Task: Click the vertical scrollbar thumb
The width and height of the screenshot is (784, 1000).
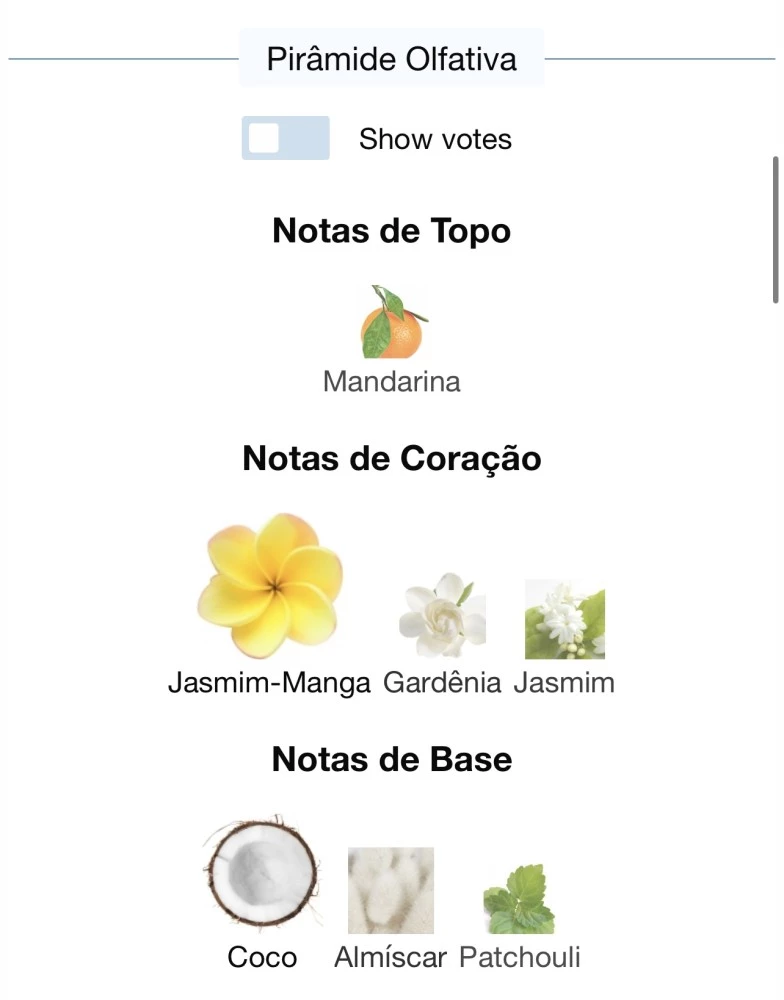Action: coord(775,229)
